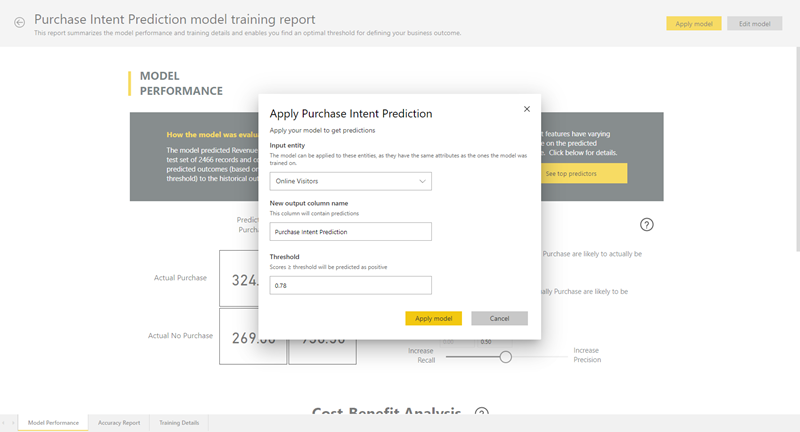
Task: Click the help icon beside Model Performance chart
Action: 647,225
